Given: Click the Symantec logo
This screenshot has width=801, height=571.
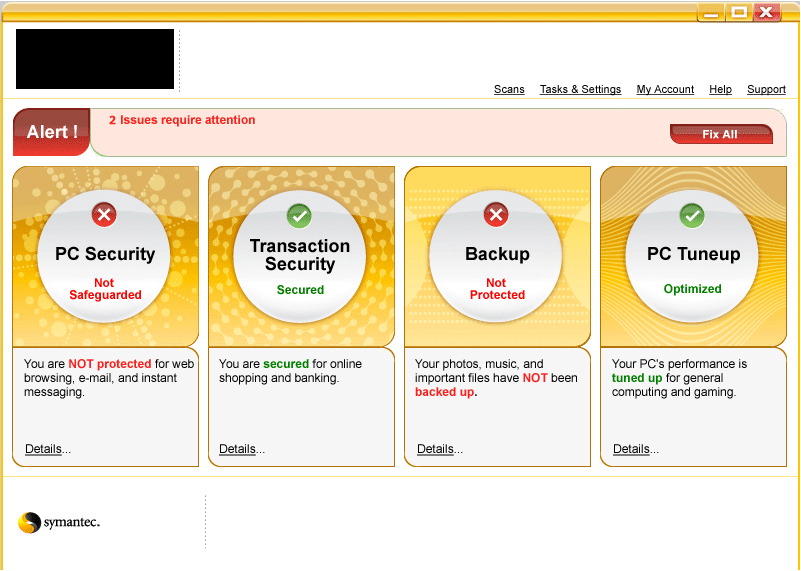Looking at the screenshot, I should [59, 522].
